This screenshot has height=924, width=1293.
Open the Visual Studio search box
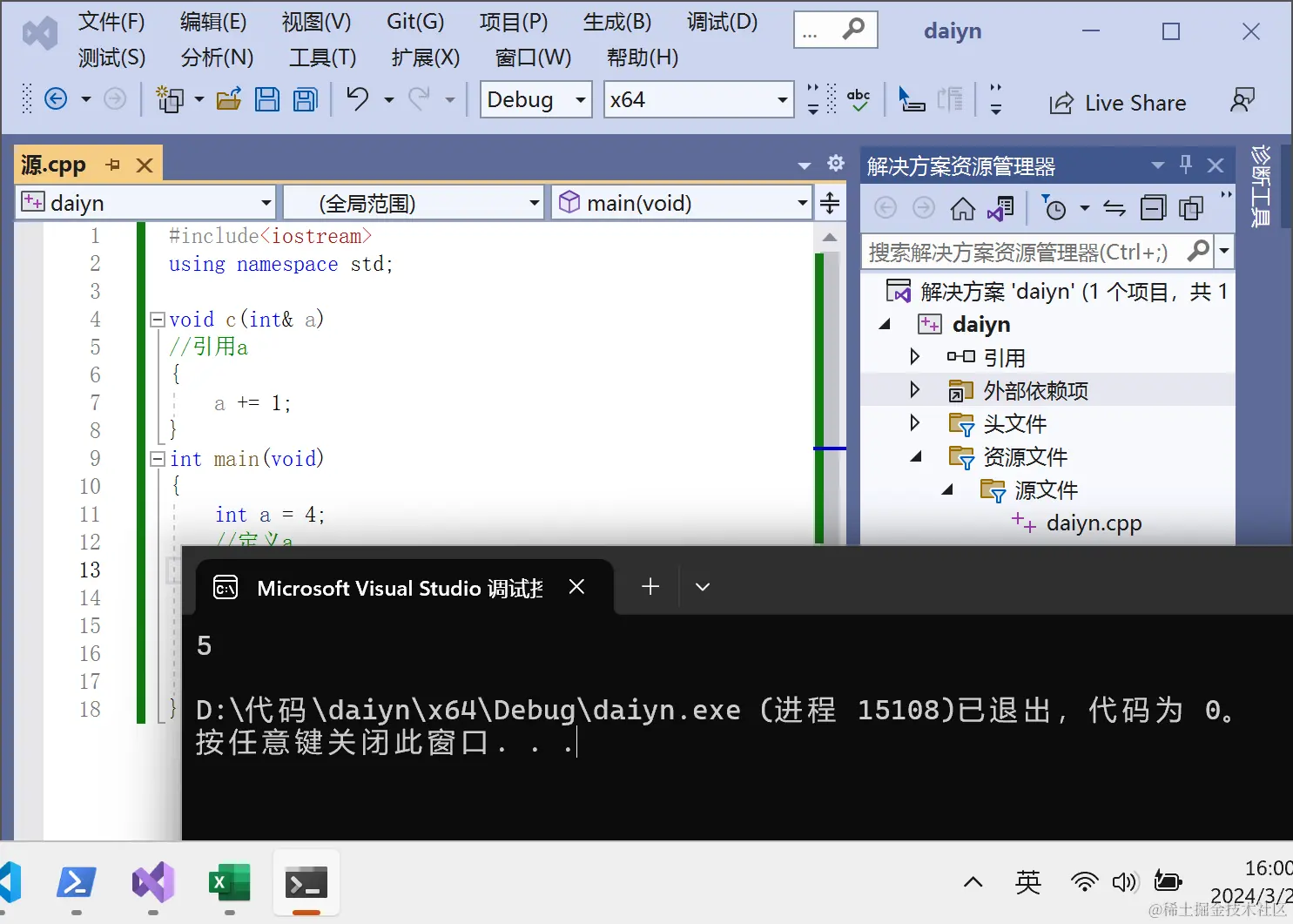point(836,30)
